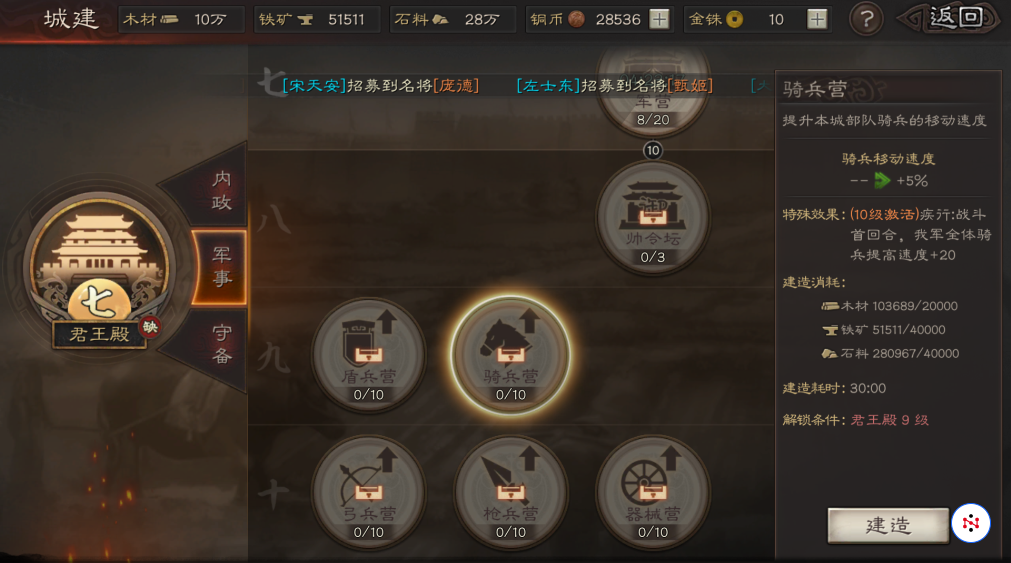Switch to the 守备 tab
This screenshot has height=563, width=1011.
[x=221, y=344]
